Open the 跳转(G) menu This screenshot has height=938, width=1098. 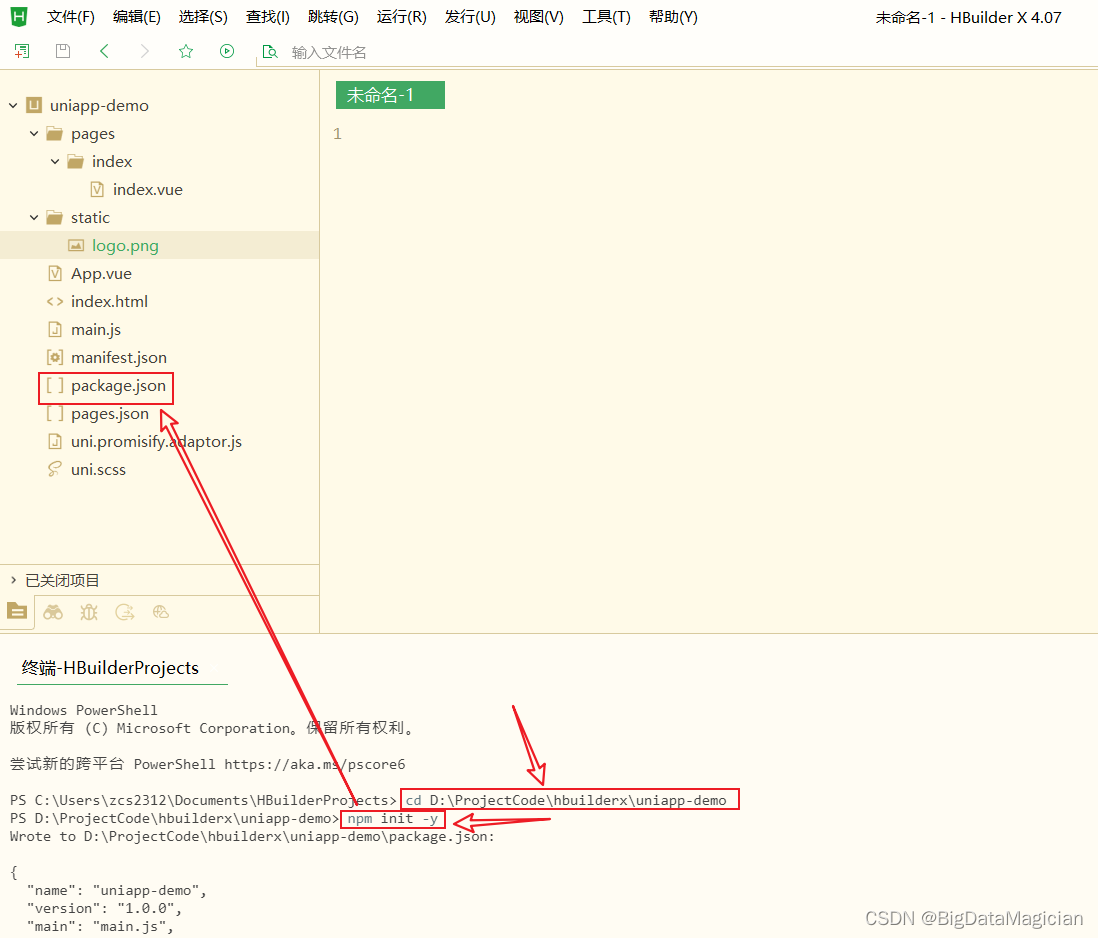point(333,18)
